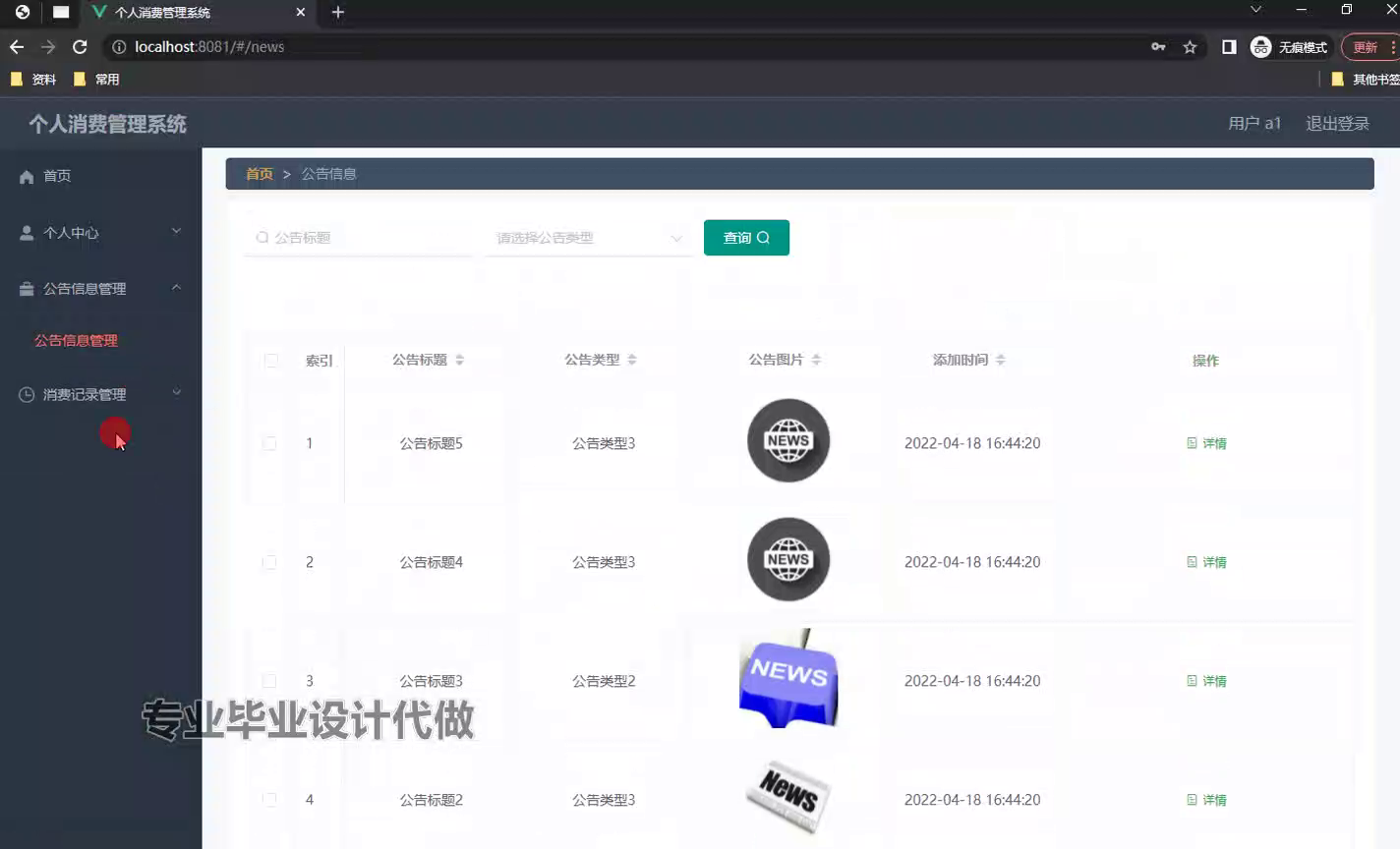Toggle the select-all checkbox in table header

271,361
